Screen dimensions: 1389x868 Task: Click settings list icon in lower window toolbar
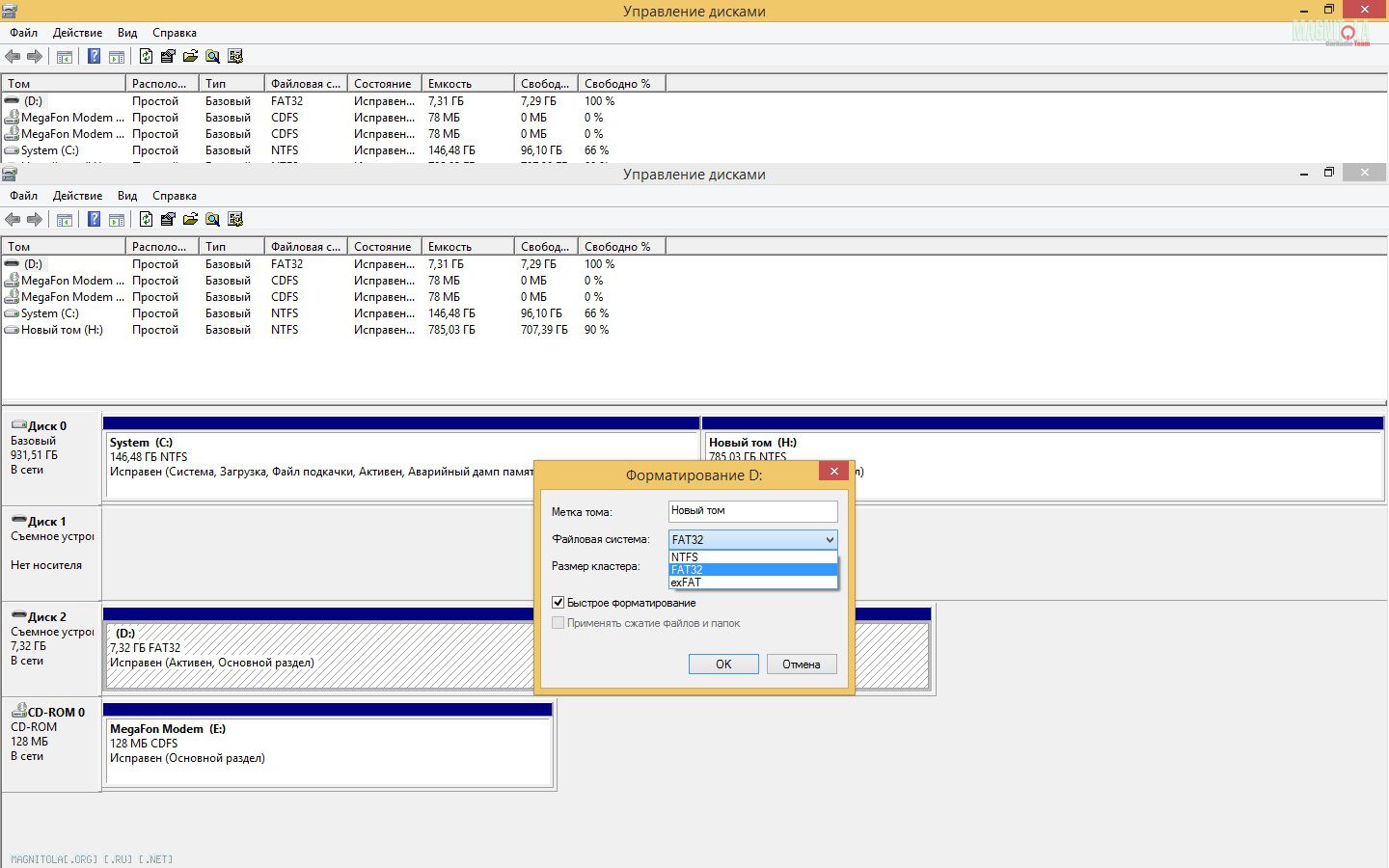click(234, 220)
